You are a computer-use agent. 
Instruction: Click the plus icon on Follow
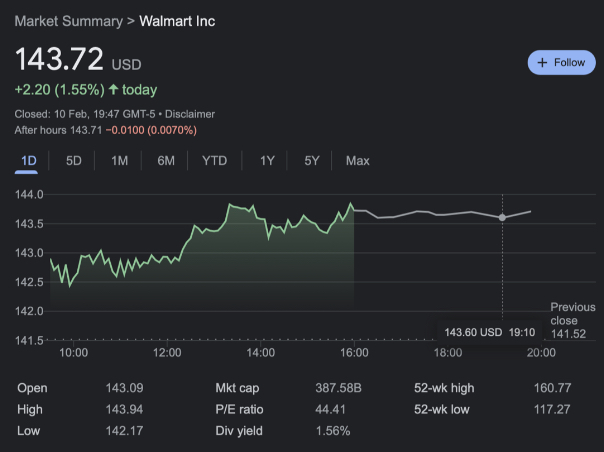tap(542, 63)
